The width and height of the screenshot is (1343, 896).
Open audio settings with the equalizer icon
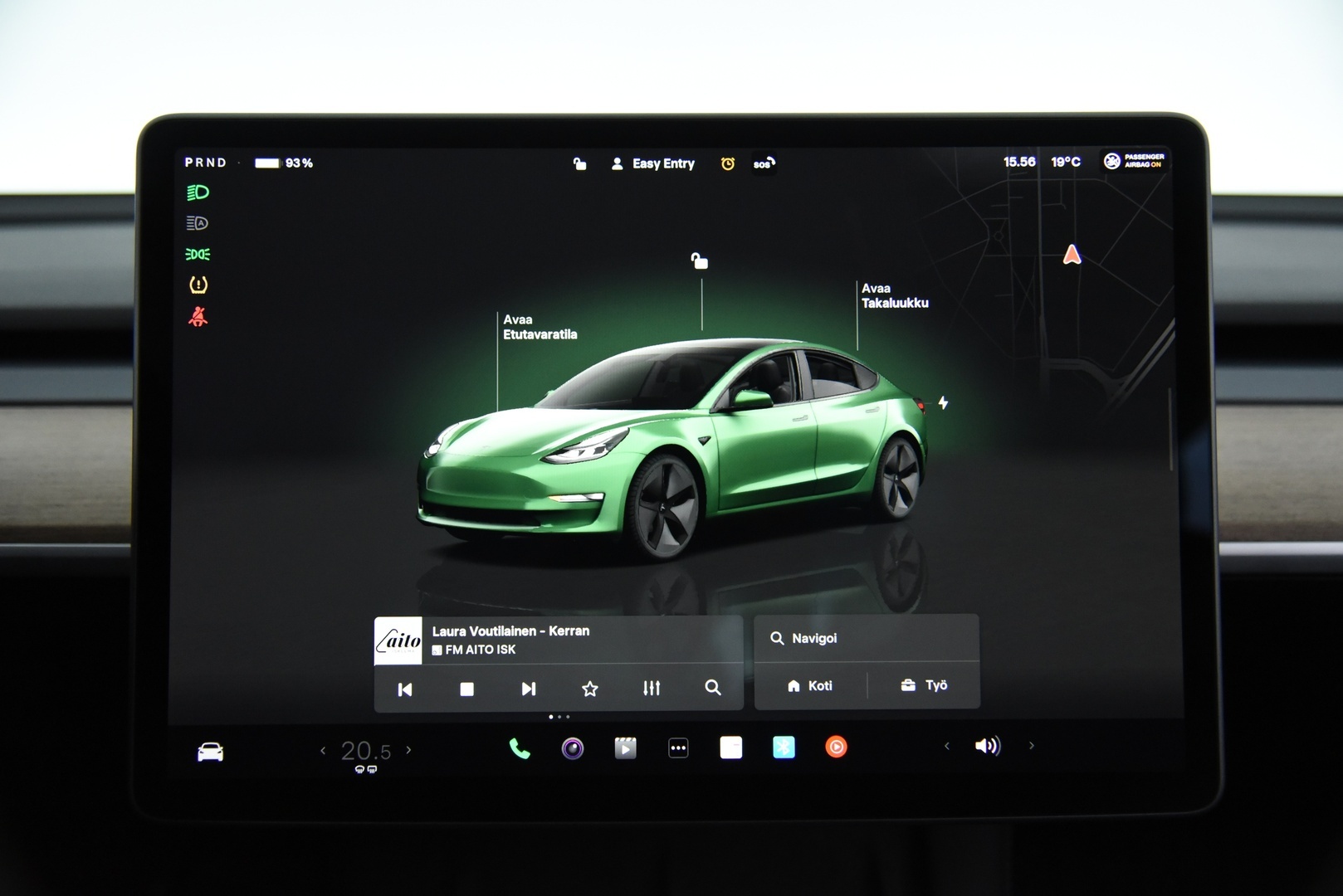click(652, 688)
